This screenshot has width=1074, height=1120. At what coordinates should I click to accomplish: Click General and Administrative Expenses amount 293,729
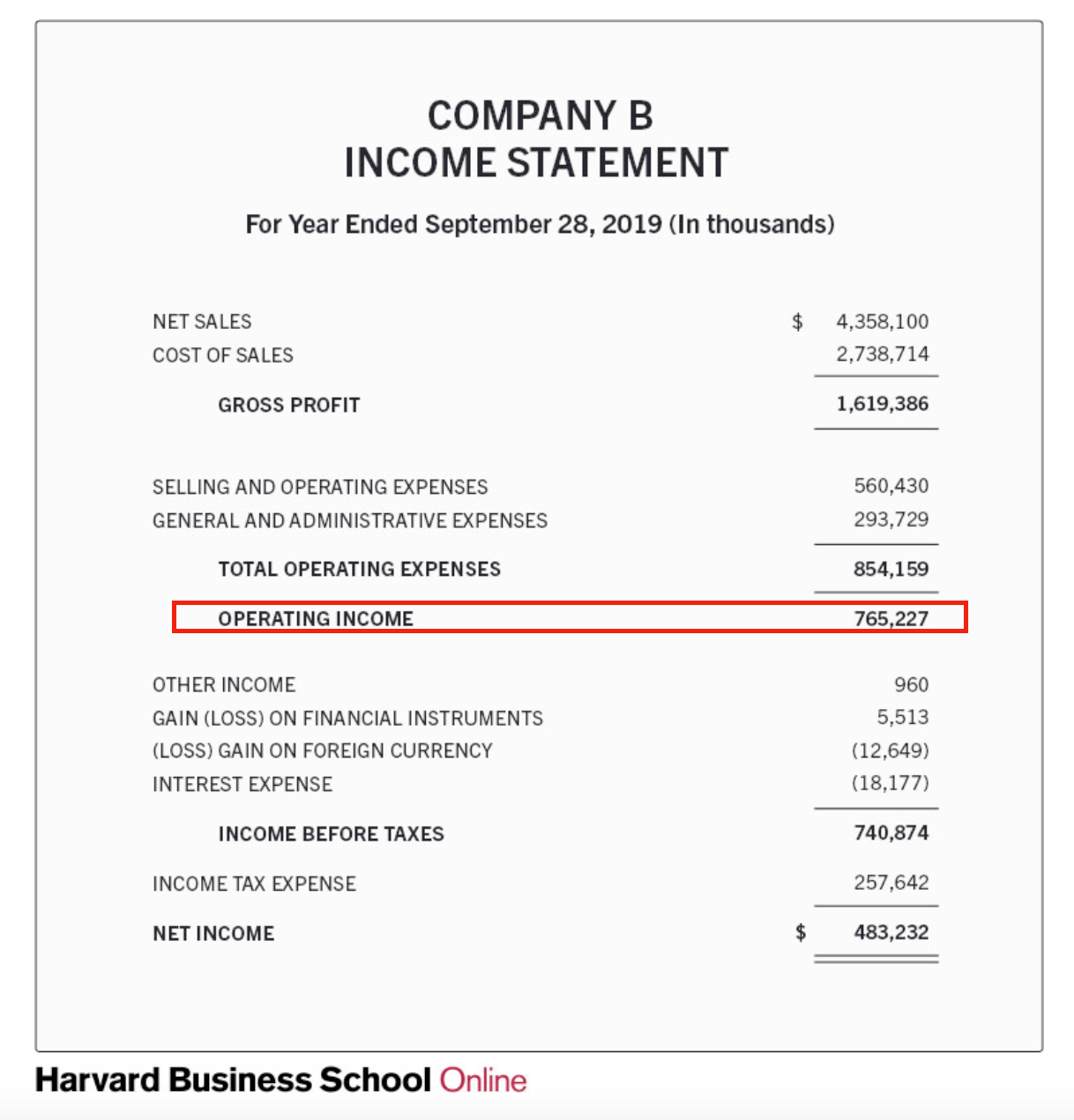pyautogui.click(x=891, y=519)
